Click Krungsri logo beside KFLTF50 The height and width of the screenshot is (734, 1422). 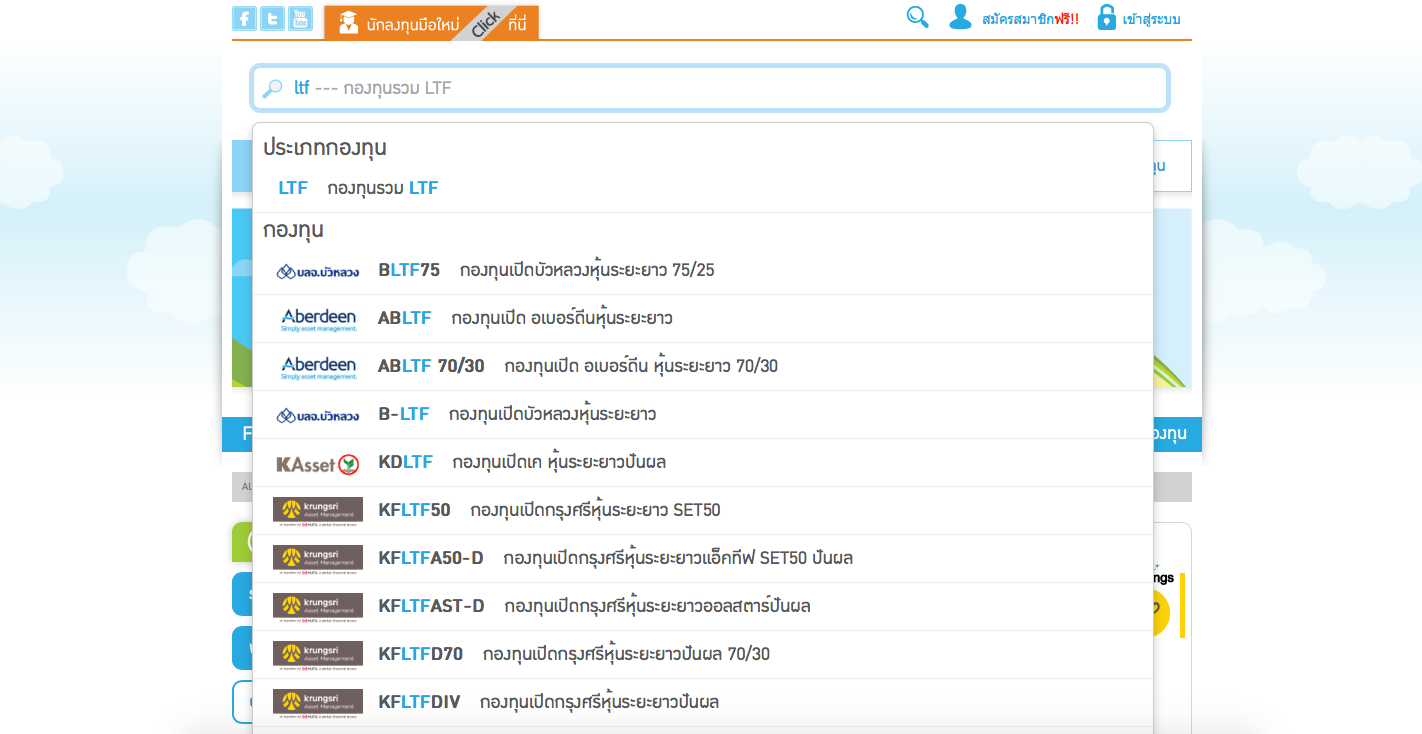tap(318, 511)
